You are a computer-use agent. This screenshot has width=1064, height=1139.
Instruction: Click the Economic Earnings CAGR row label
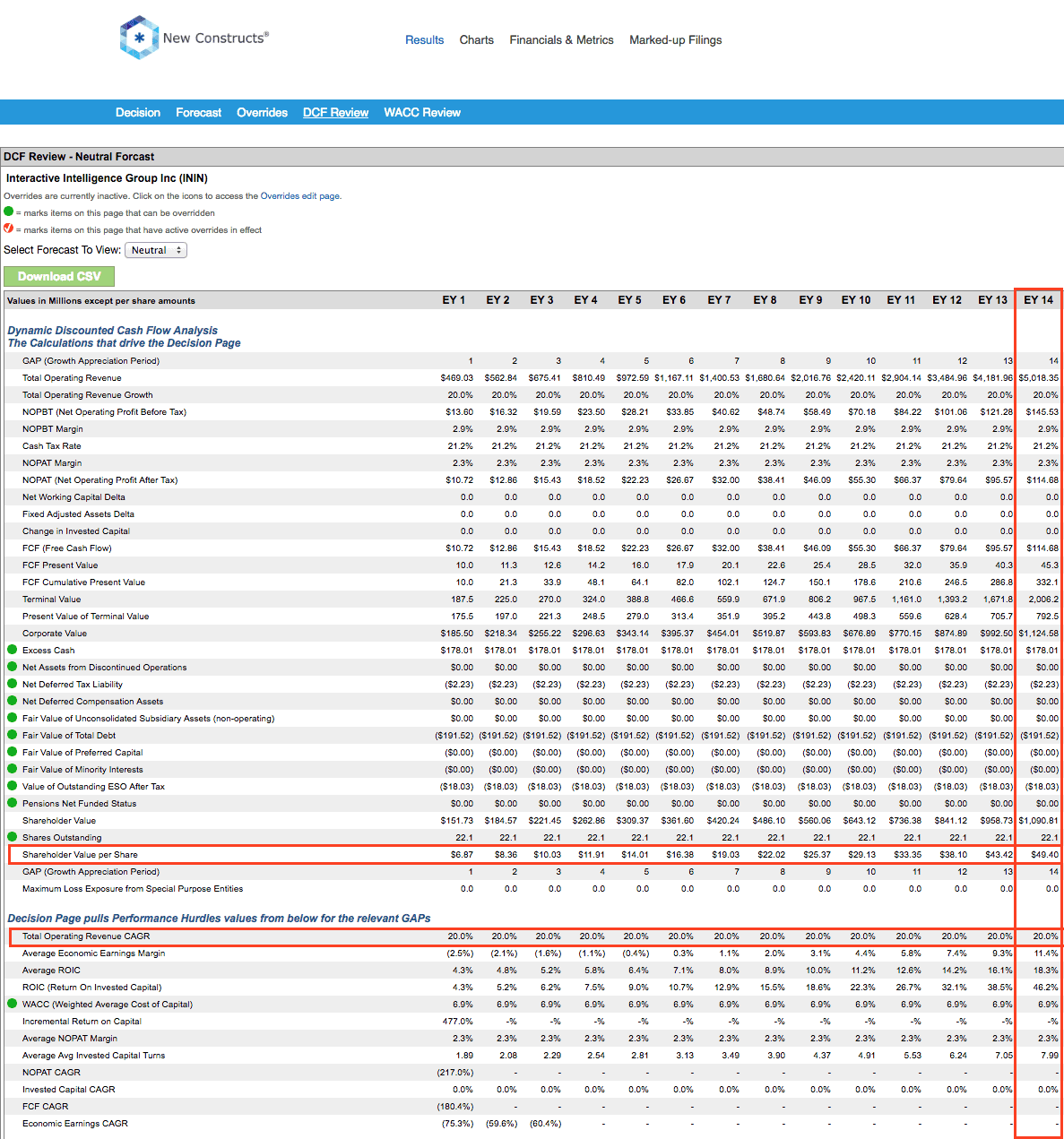(75, 1124)
